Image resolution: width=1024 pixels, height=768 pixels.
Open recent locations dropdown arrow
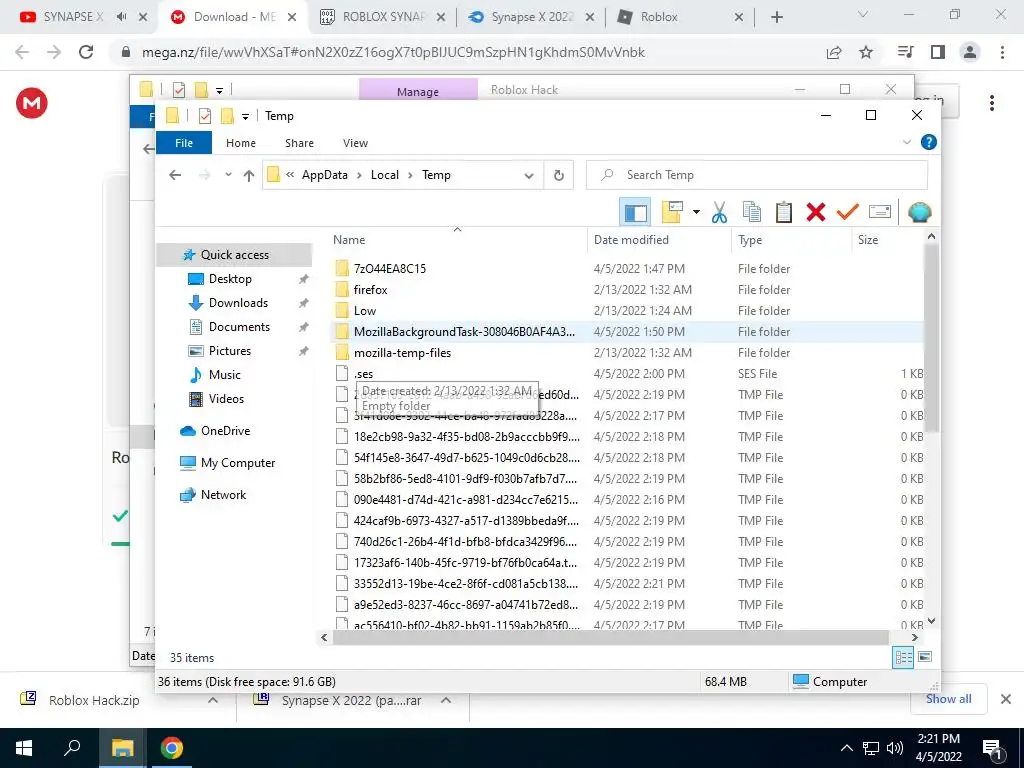[228, 175]
